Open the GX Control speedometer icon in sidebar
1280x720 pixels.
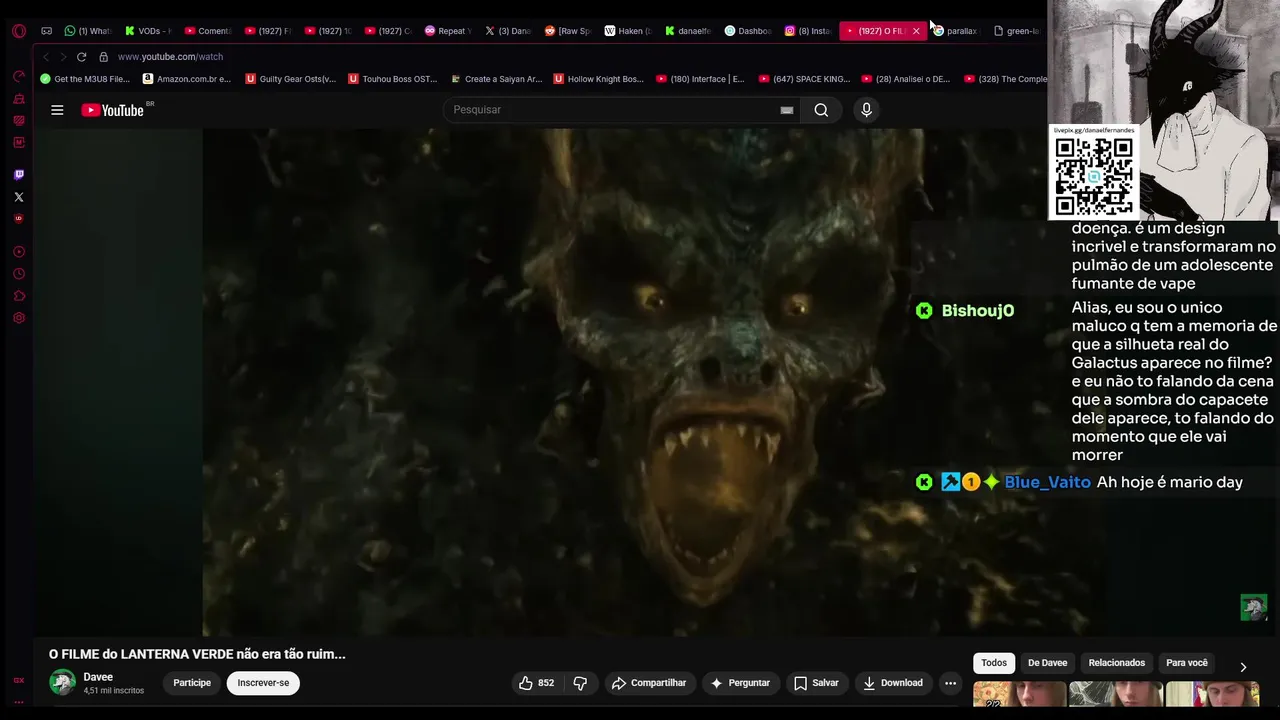[x=18, y=76]
